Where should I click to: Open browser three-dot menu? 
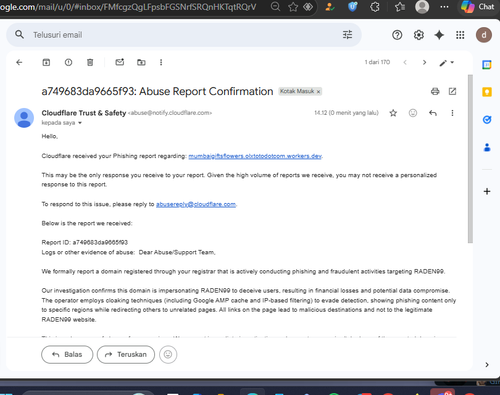pyautogui.click(x=444, y=7)
